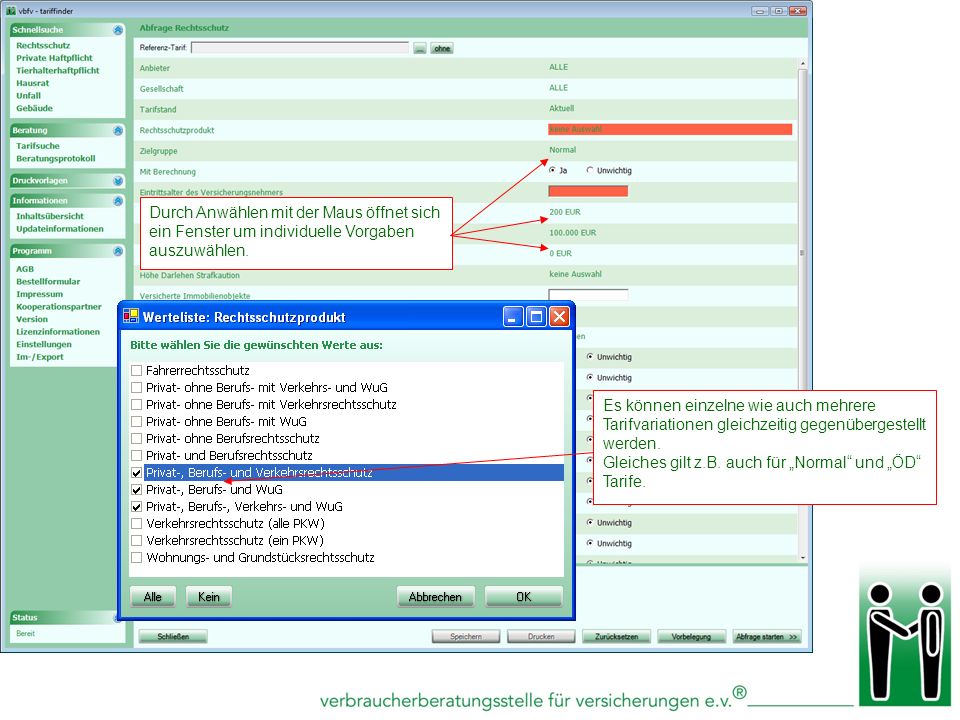Collapse the Programm panel chevron

pos(118,251)
